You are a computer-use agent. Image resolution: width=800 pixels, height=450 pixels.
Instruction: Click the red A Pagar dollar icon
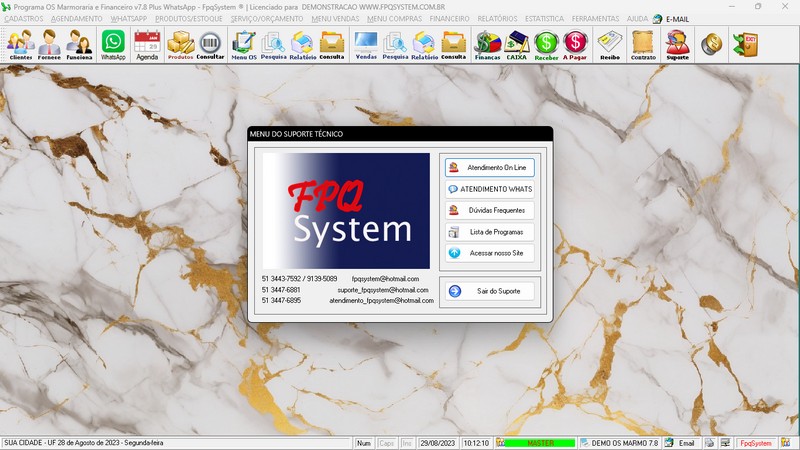(x=575, y=44)
